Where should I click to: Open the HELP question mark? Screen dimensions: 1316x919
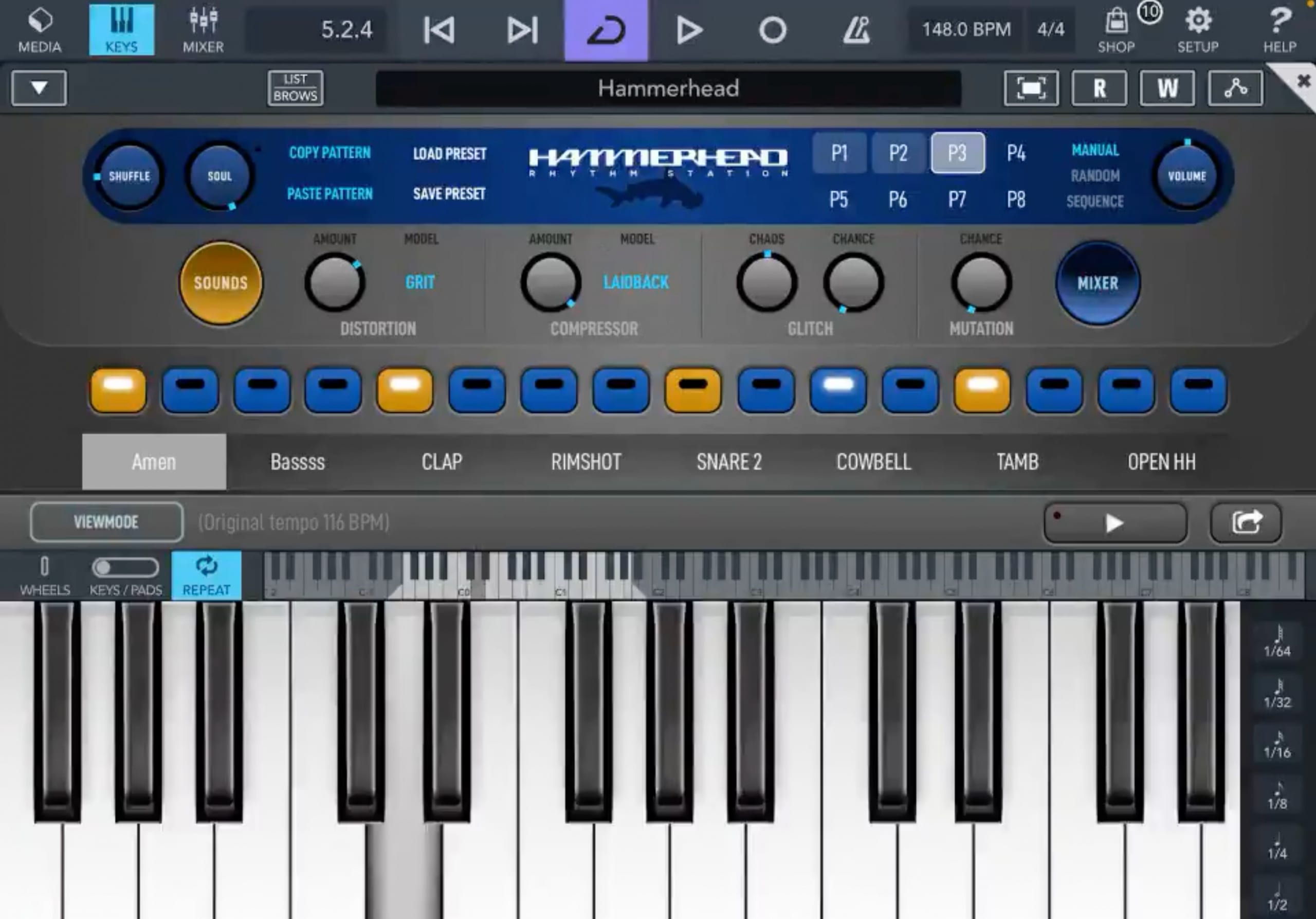1280,30
